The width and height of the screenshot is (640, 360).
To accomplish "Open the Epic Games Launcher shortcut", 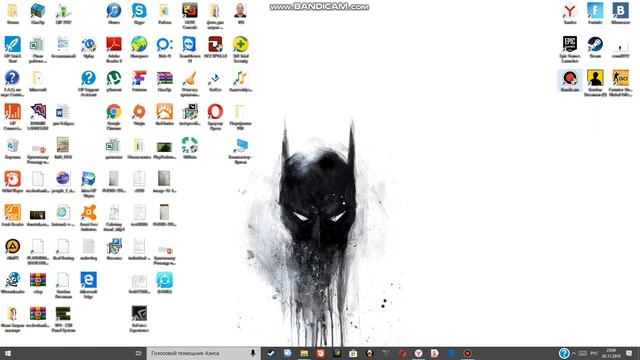I will (x=570, y=44).
